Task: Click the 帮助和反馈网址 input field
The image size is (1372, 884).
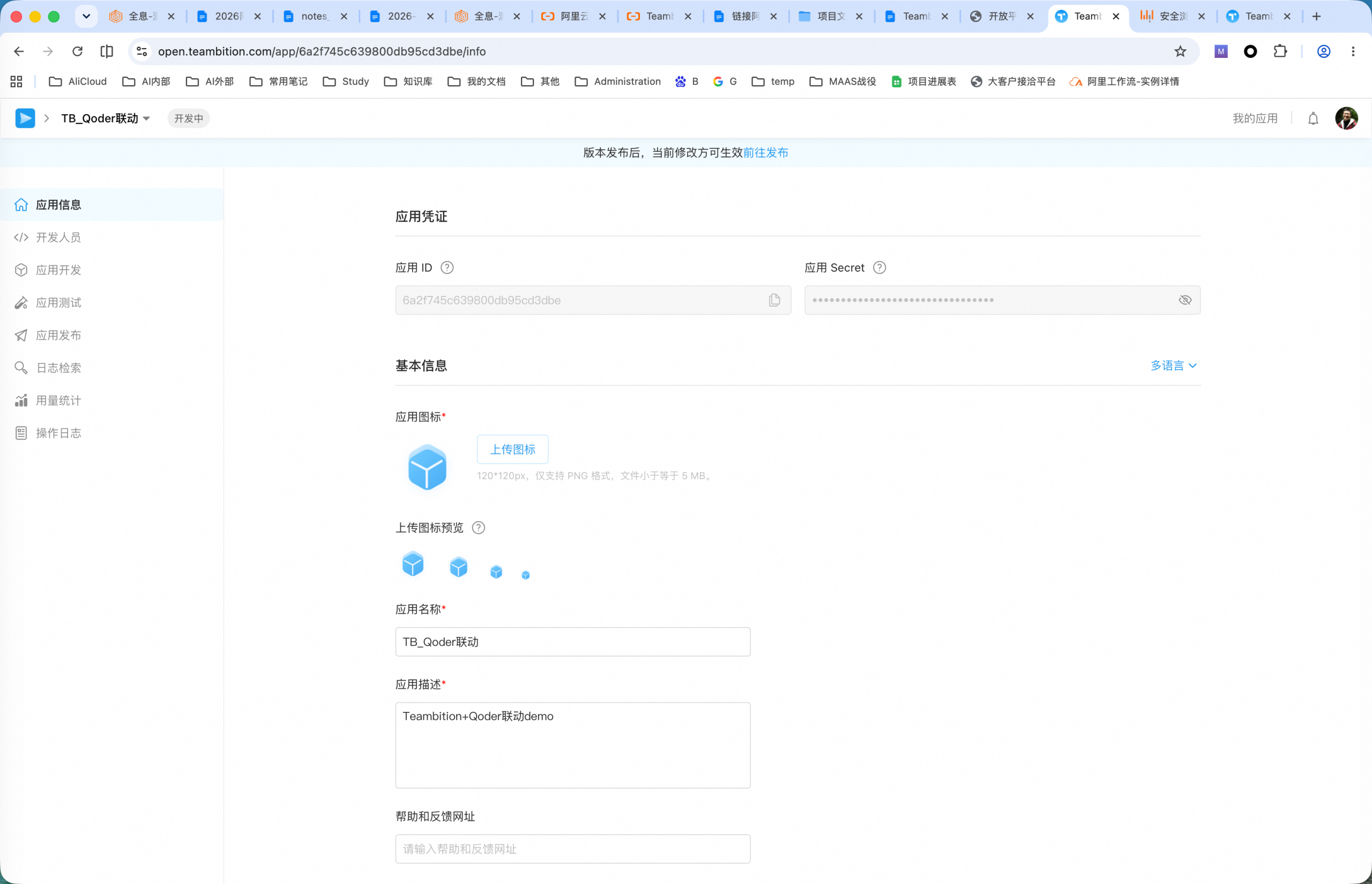Action: click(x=573, y=849)
